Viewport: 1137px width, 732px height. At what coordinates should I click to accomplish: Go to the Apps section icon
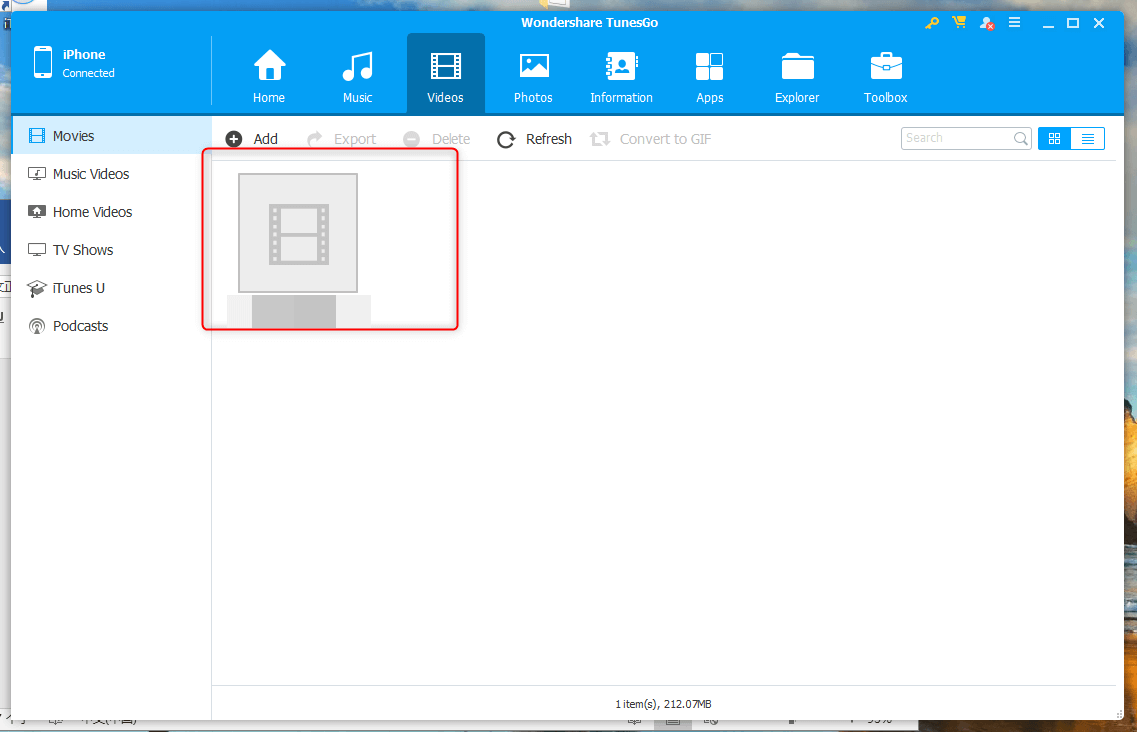point(709,76)
